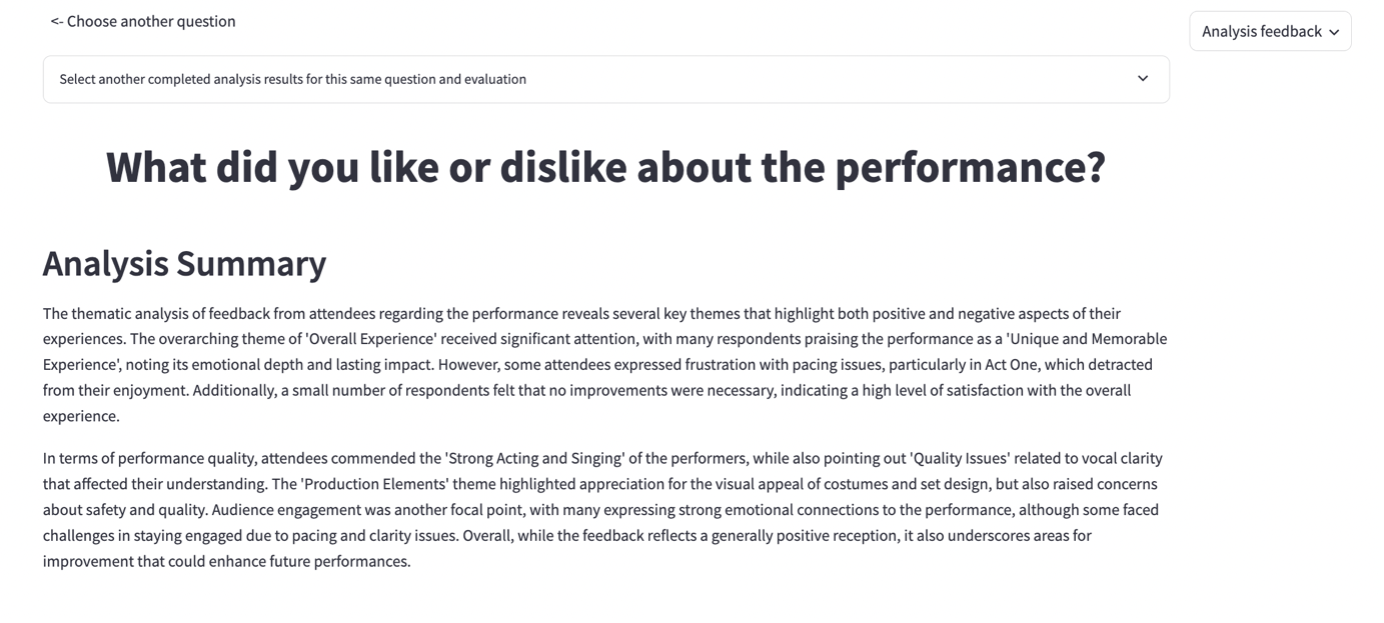Click the chevron icon beside 'Analysis feedback'
Image resolution: width=1384 pixels, height=623 pixels.
coord(1334,32)
